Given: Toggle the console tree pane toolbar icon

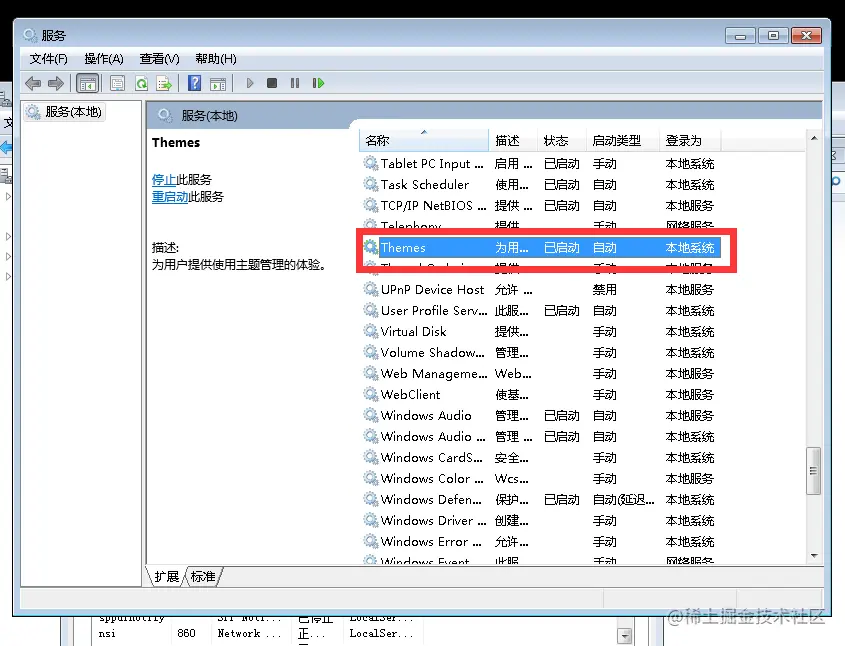Looking at the screenshot, I should (x=87, y=84).
